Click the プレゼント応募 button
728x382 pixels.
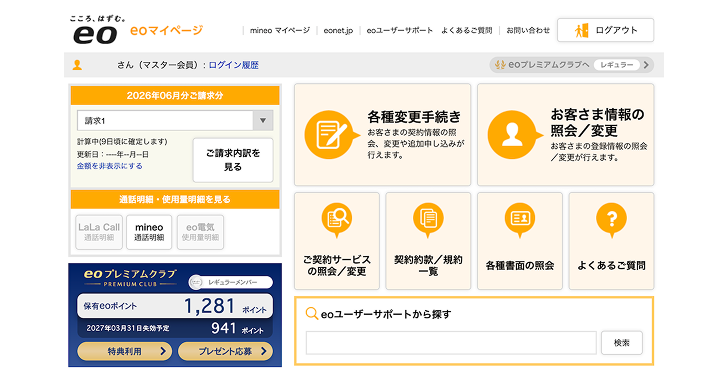225,351
